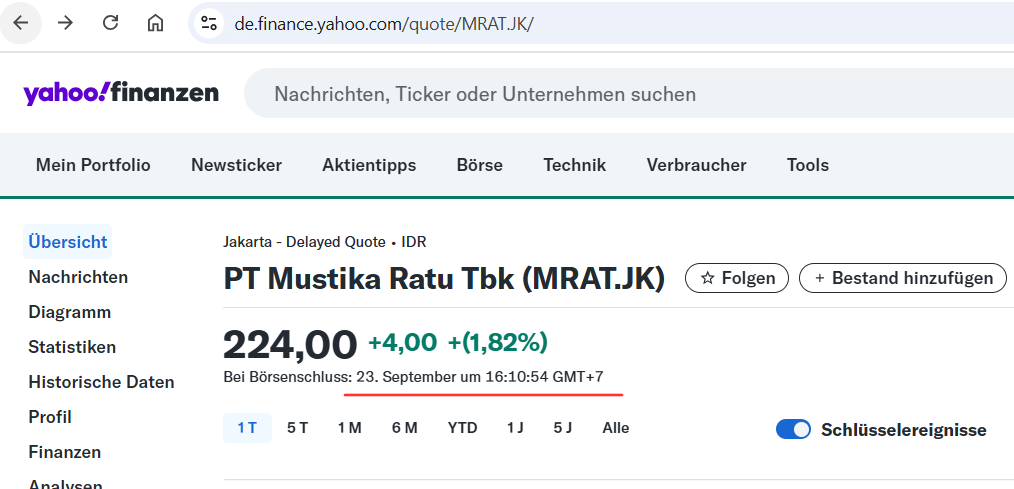Open the Börse menu item
The width and height of the screenshot is (1014, 489).
tap(479, 165)
